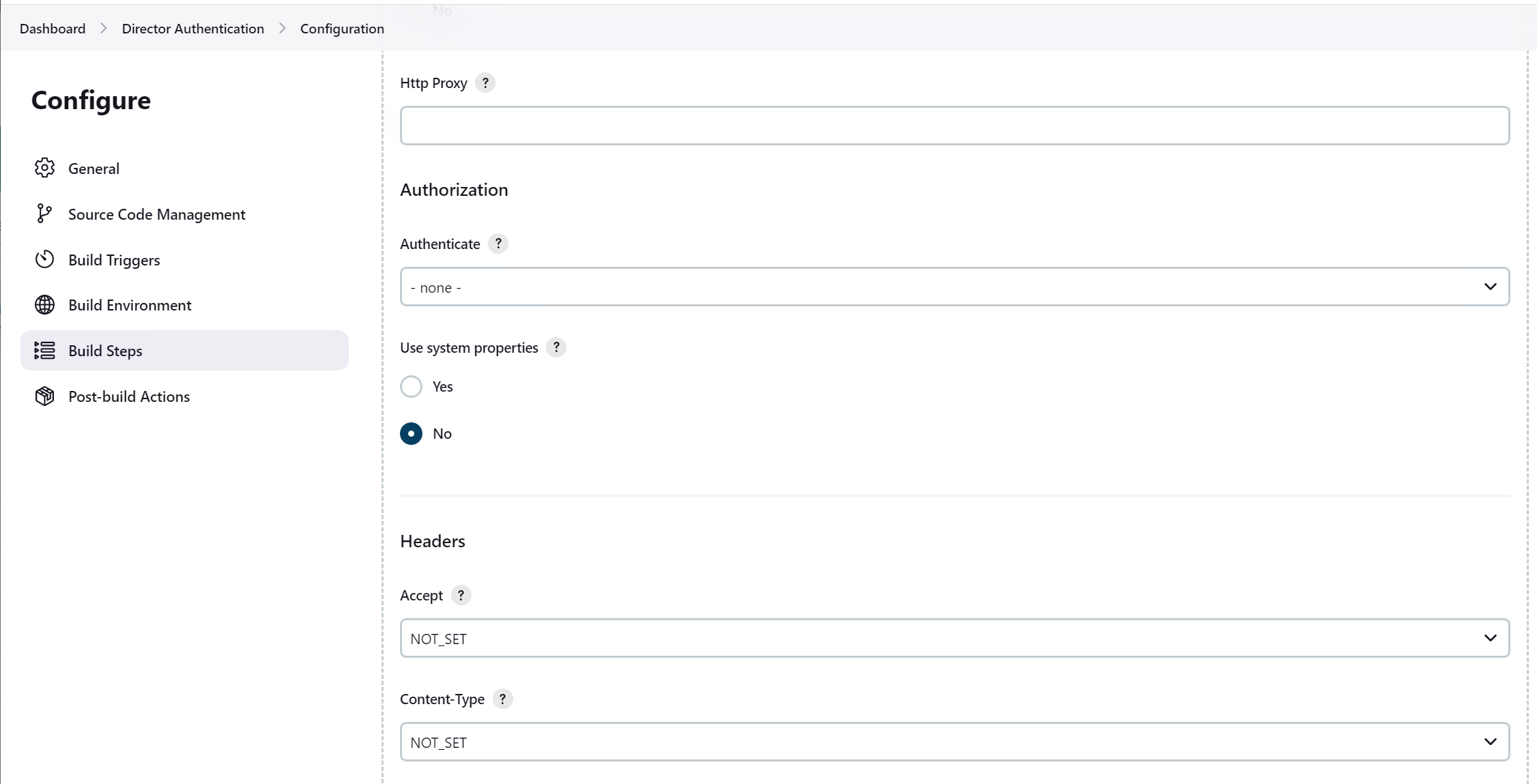1537x784 pixels.
Task: Select No for Use system properties
Action: click(x=411, y=434)
